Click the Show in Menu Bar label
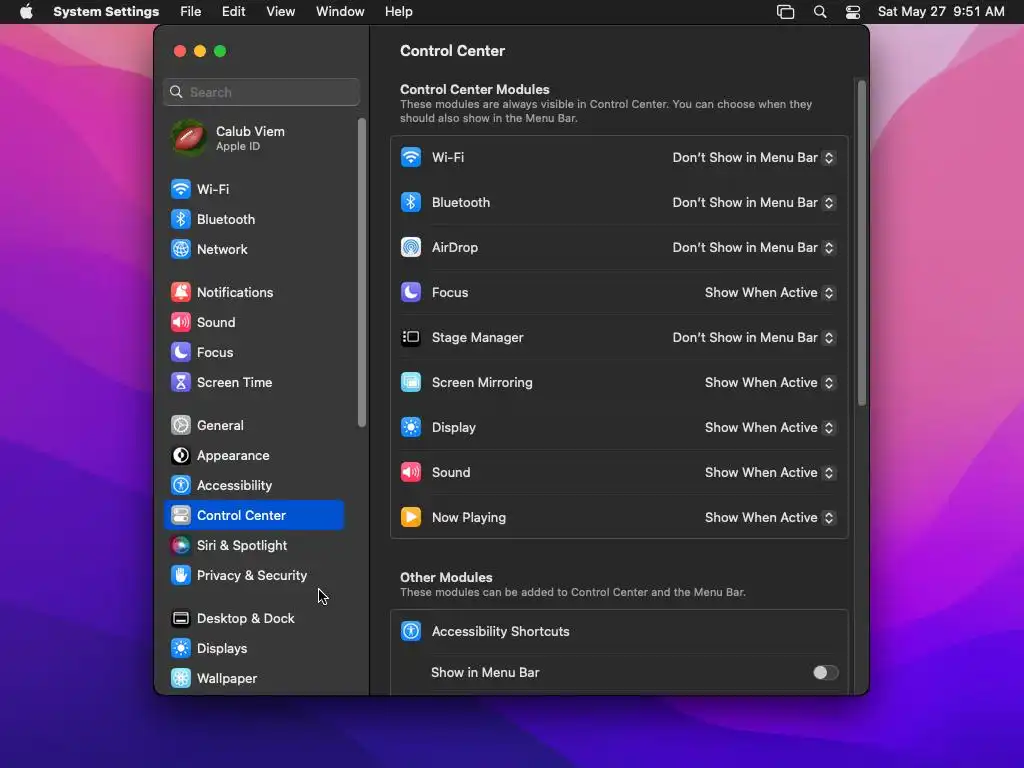Viewport: 1024px width, 768px height. point(485,673)
